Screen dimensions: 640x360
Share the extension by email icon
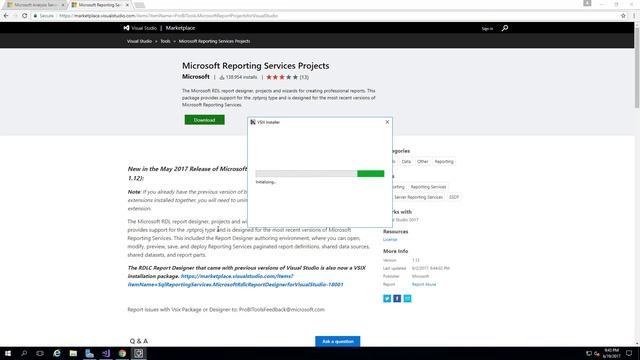[407, 298]
